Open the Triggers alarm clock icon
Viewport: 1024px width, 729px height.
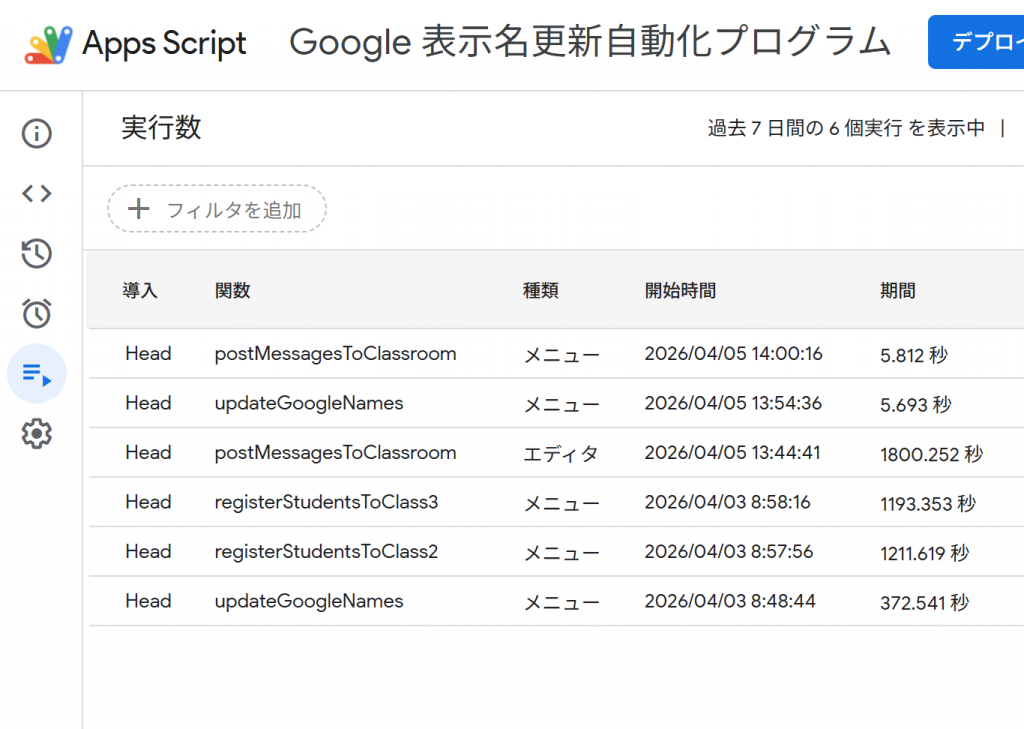coord(37,314)
